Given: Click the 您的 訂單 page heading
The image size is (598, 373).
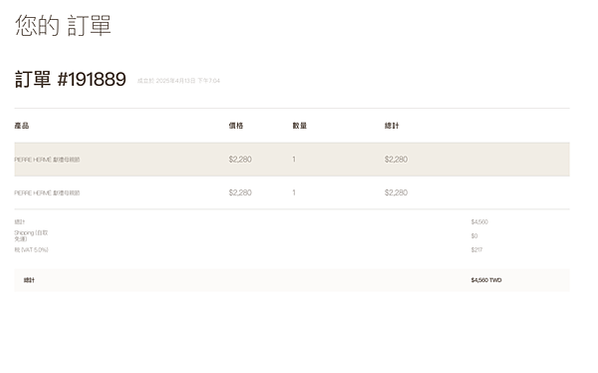Looking at the screenshot, I should pos(63,26).
